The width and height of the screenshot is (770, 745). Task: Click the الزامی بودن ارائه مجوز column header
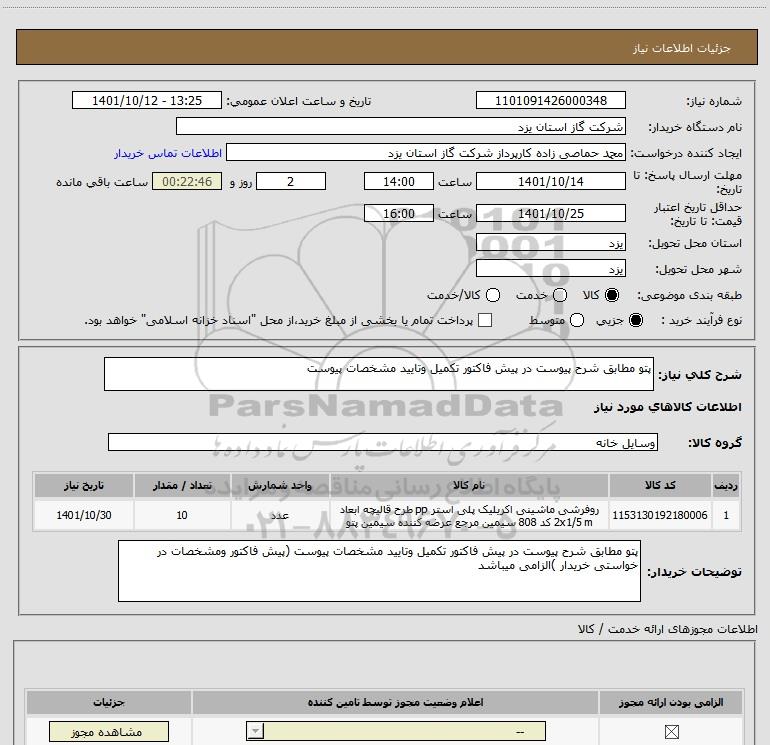[x=671, y=702]
